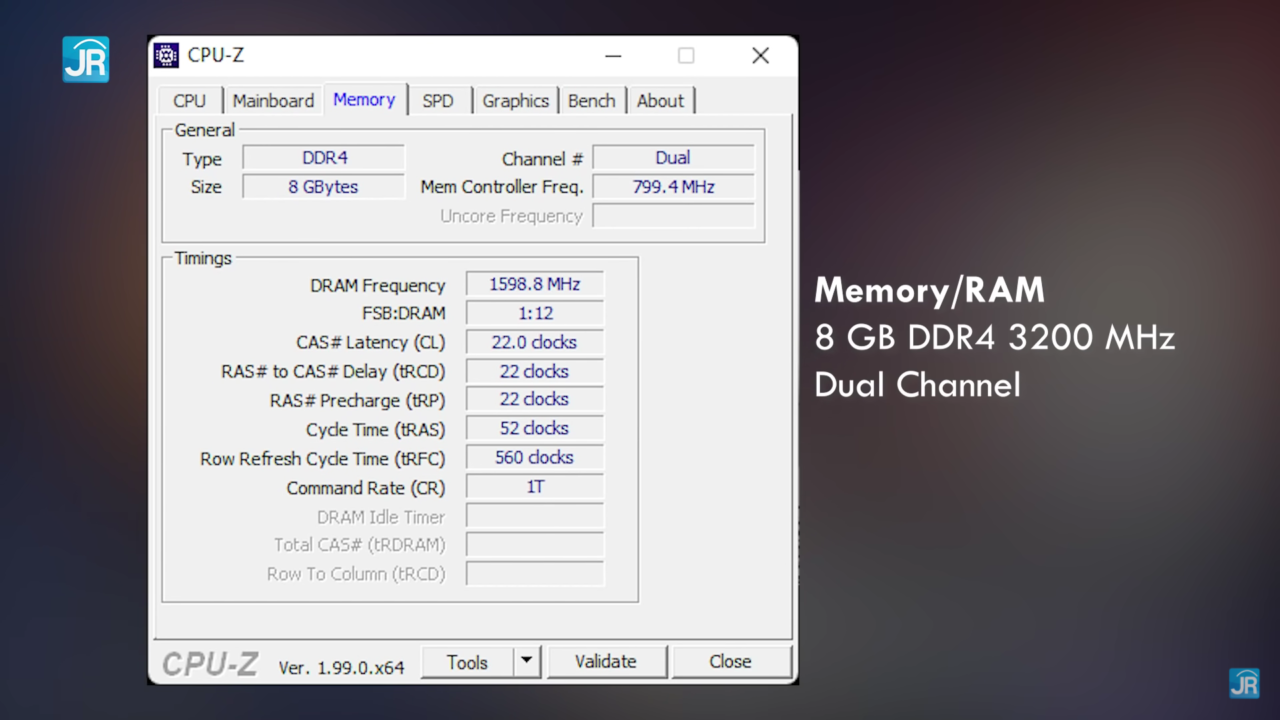Click the CPU-Z logo near the version number
Viewport: 1280px width, 720px height.
coord(209,662)
